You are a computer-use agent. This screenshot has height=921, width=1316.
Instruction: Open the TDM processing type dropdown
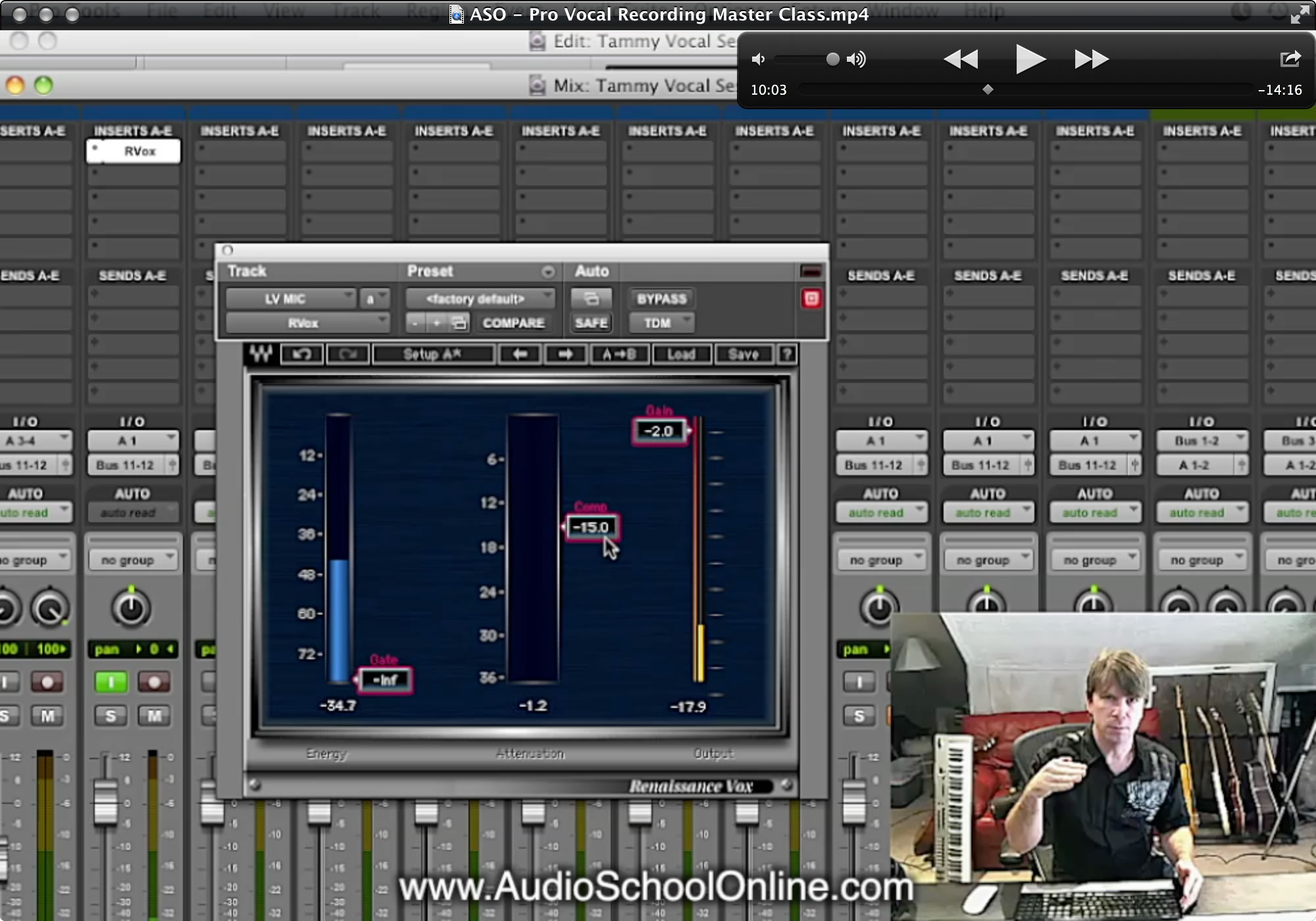point(661,322)
